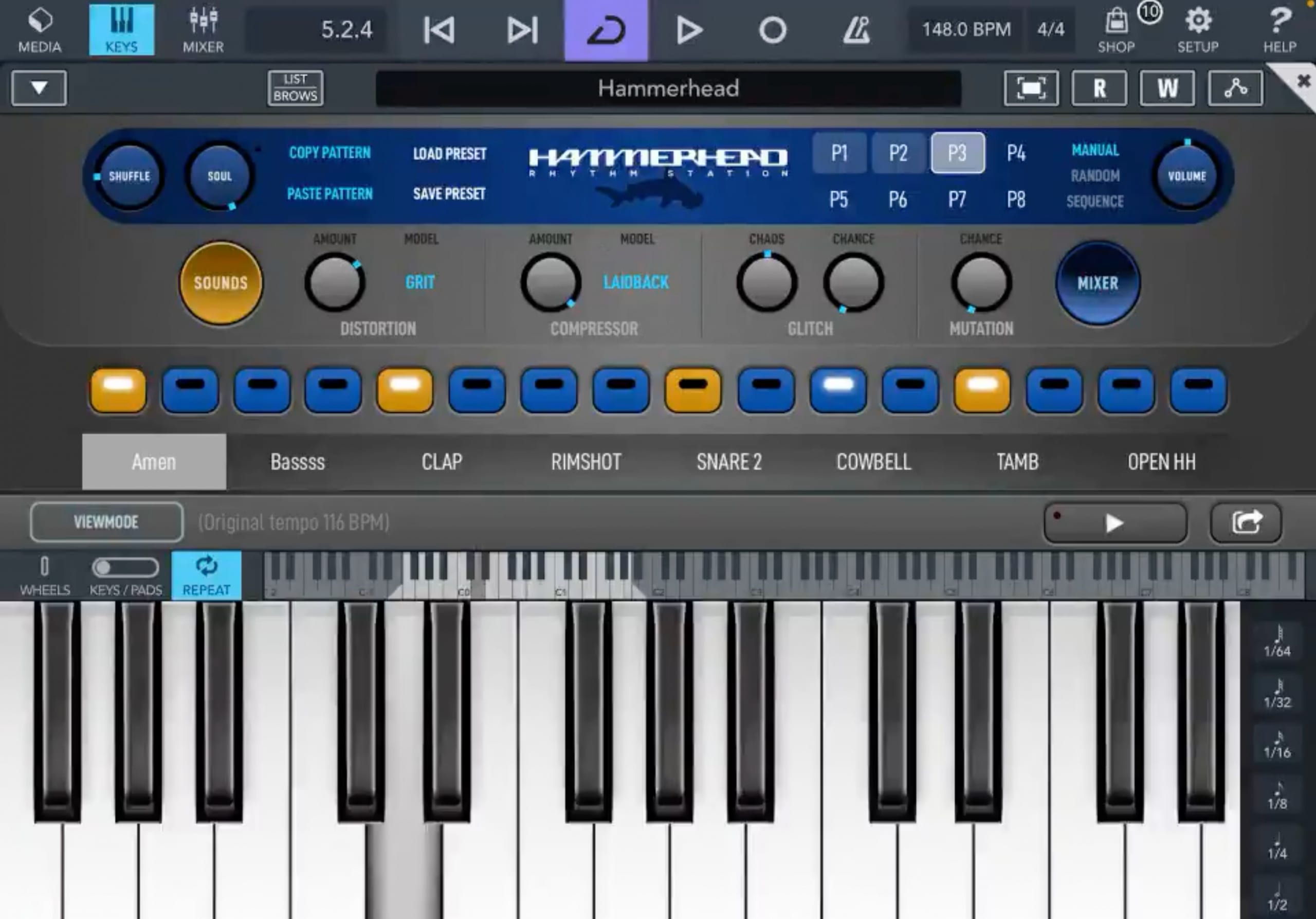Open the blue Hammerhead MIXER button
Screen dimensions: 1316x919
(x=1098, y=283)
